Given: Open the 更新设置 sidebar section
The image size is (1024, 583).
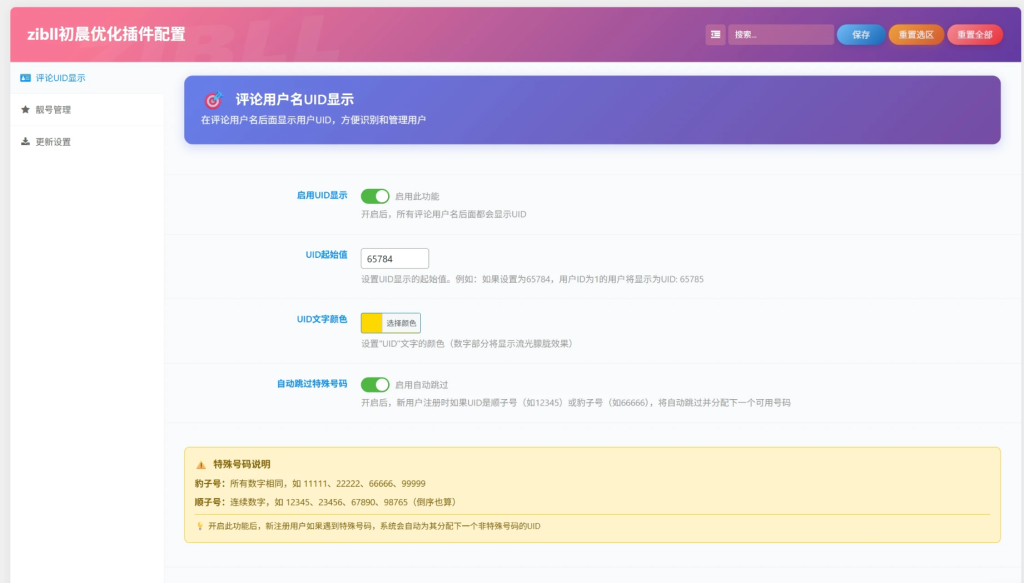Looking at the screenshot, I should (87, 142).
